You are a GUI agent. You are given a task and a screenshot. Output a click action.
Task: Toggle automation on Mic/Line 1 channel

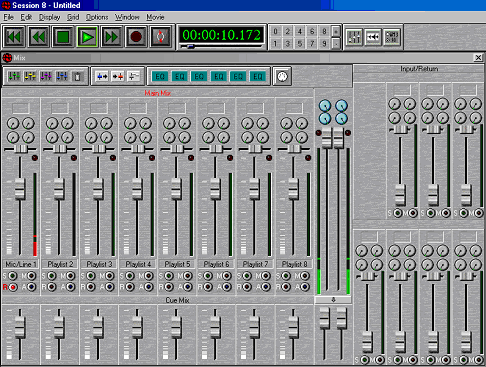[32, 287]
